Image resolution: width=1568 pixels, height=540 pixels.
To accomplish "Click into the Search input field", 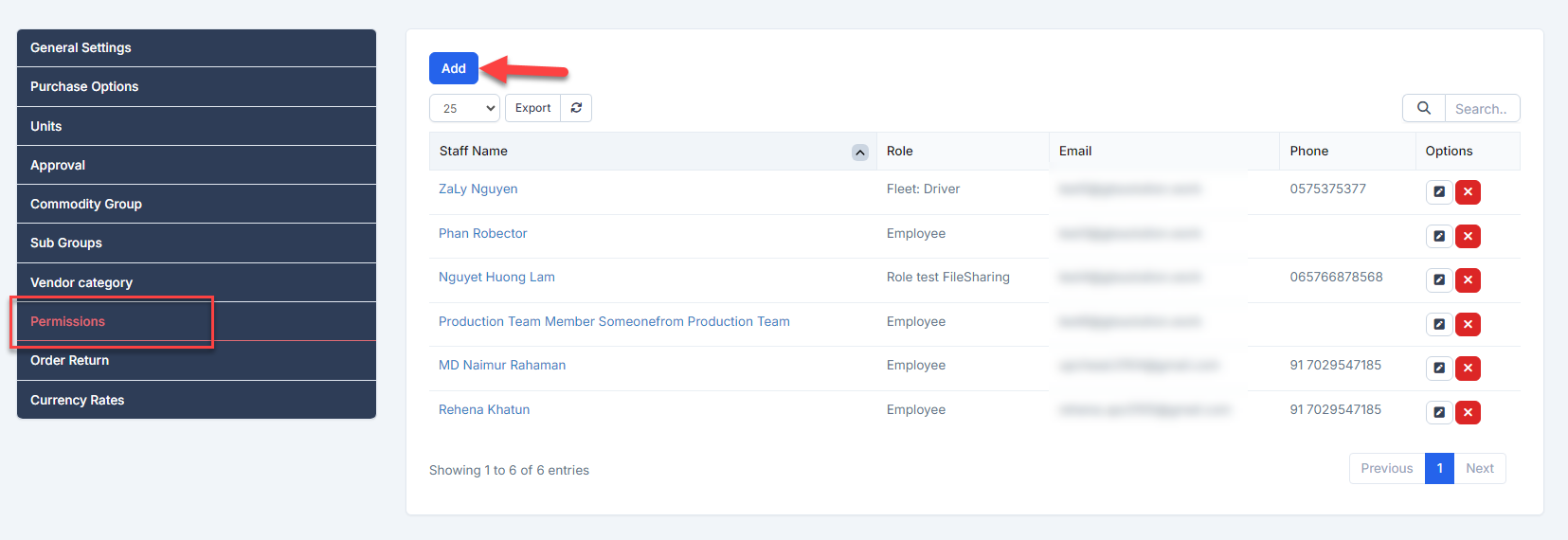I will pos(1481,109).
